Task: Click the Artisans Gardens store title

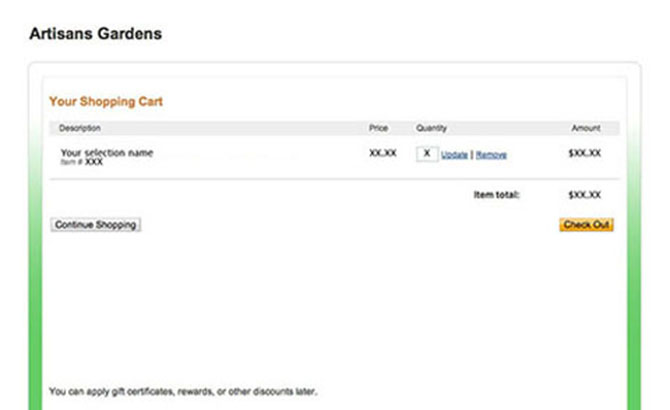Action: (x=96, y=34)
